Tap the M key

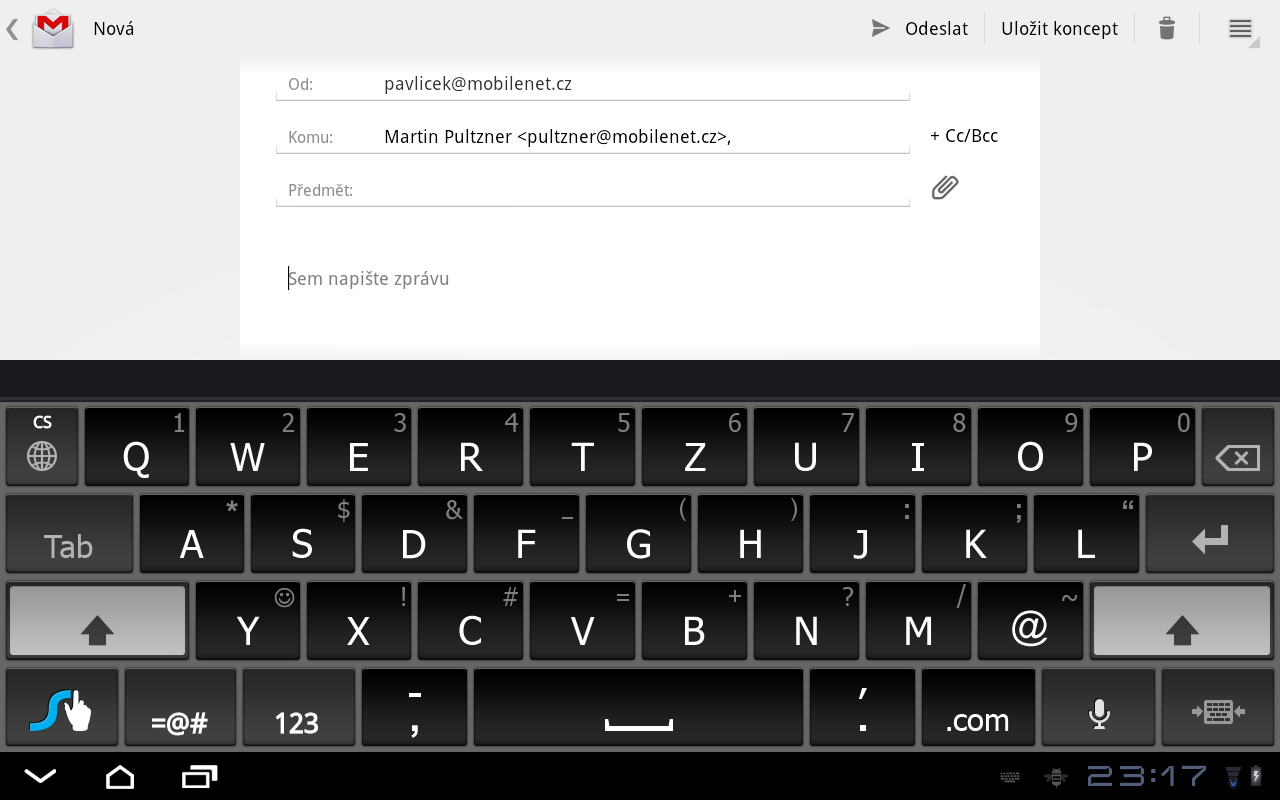pyautogui.click(x=918, y=621)
